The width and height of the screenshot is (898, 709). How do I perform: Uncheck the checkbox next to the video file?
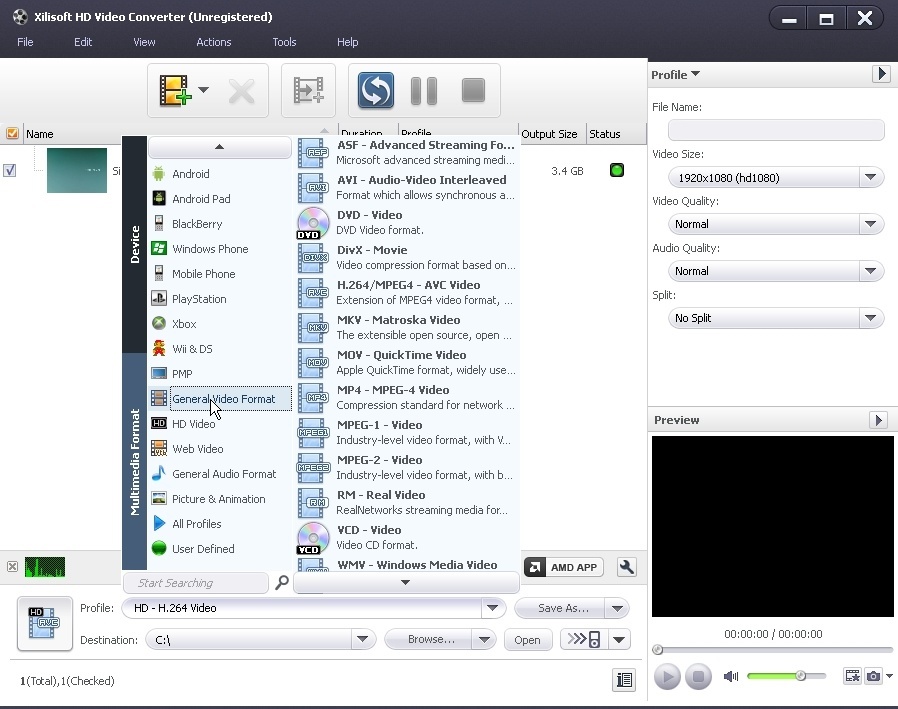11,170
